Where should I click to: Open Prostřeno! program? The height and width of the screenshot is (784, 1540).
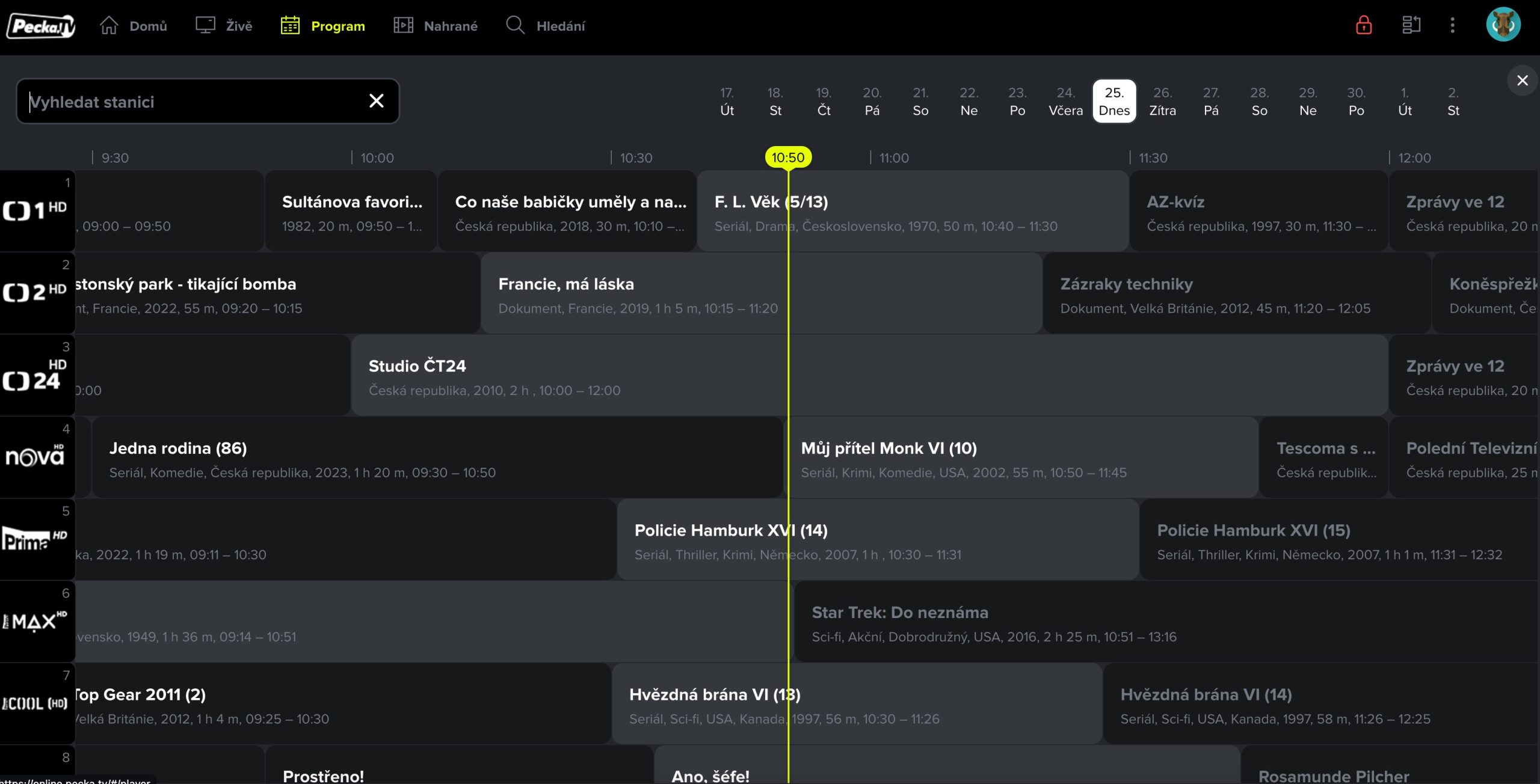click(x=460, y=765)
